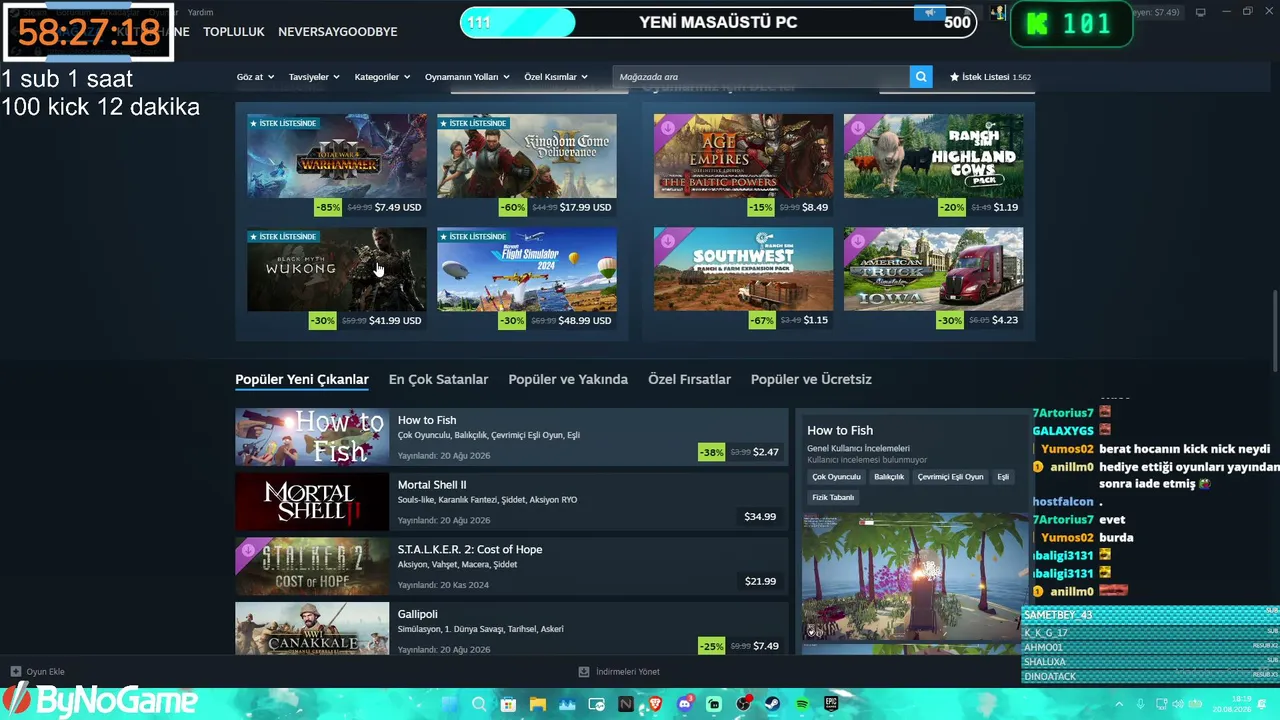Open the Flight Simulator 2024 capsule

point(527,269)
